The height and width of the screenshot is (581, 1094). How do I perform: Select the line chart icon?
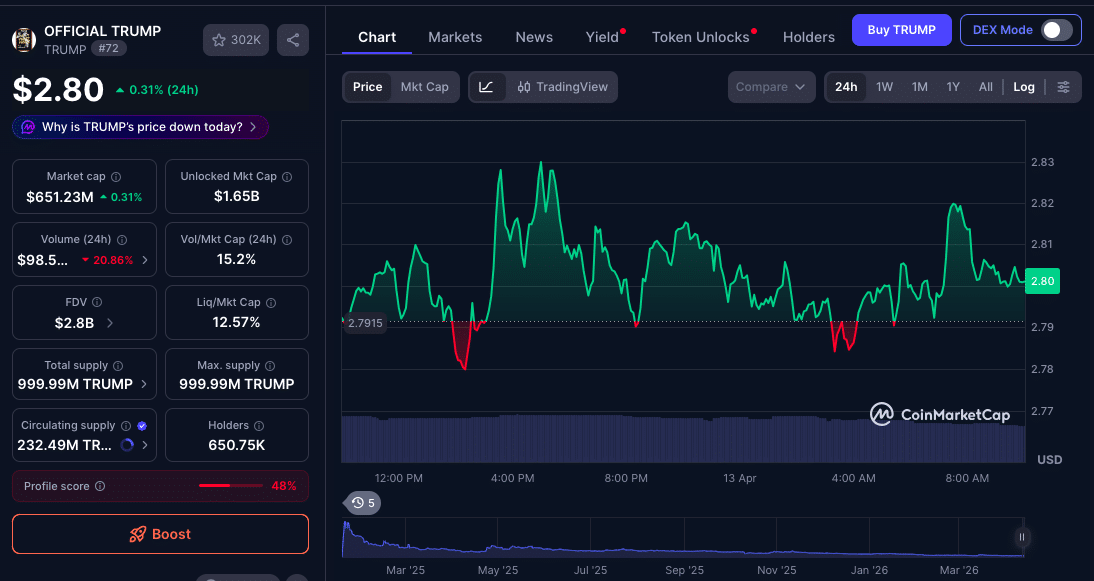click(487, 87)
